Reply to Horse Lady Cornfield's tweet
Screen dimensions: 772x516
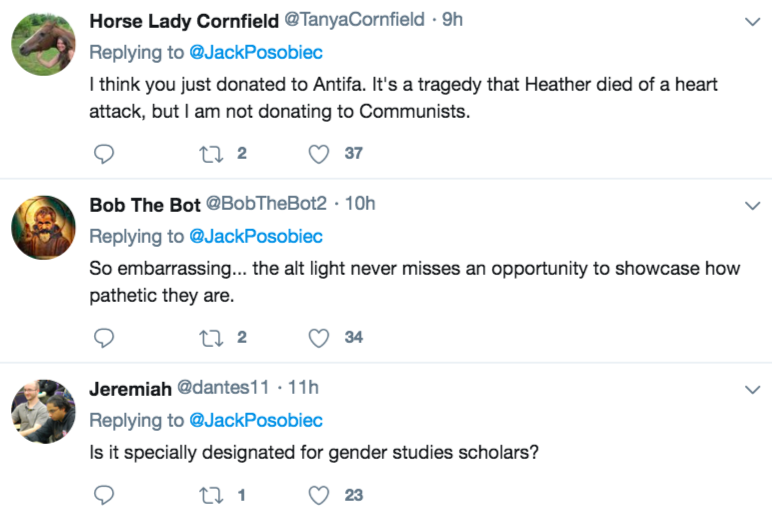coord(104,154)
